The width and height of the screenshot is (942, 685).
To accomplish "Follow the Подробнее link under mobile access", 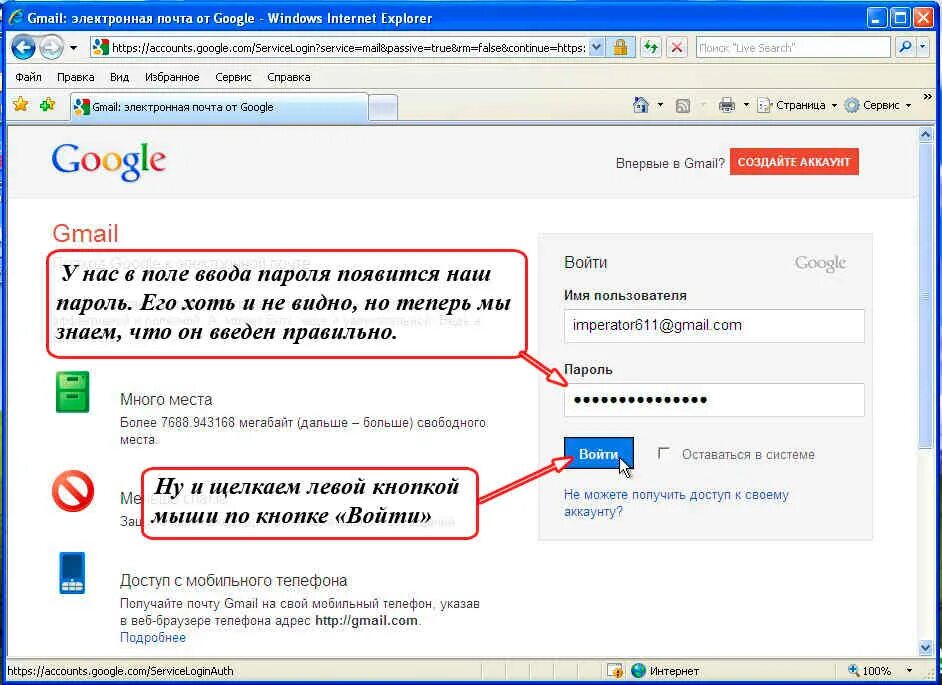I will [153, 638].
